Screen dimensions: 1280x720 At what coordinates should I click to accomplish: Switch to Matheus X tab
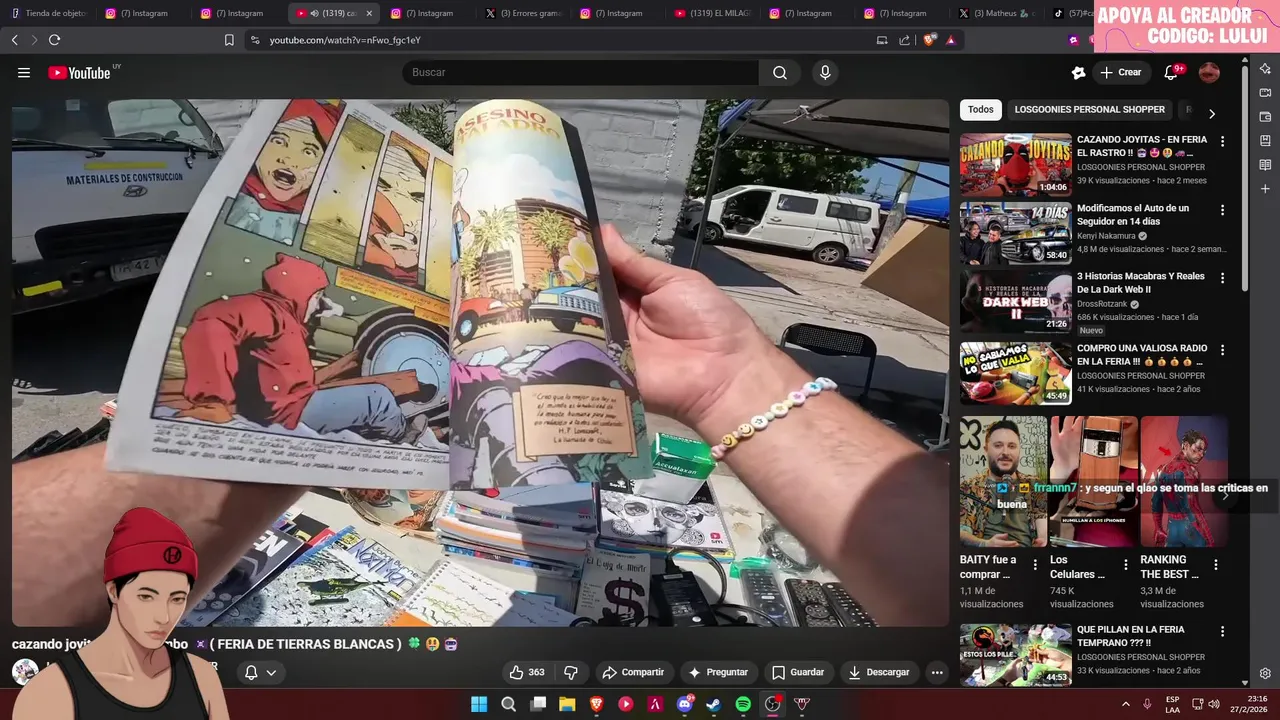click(998, 13)
